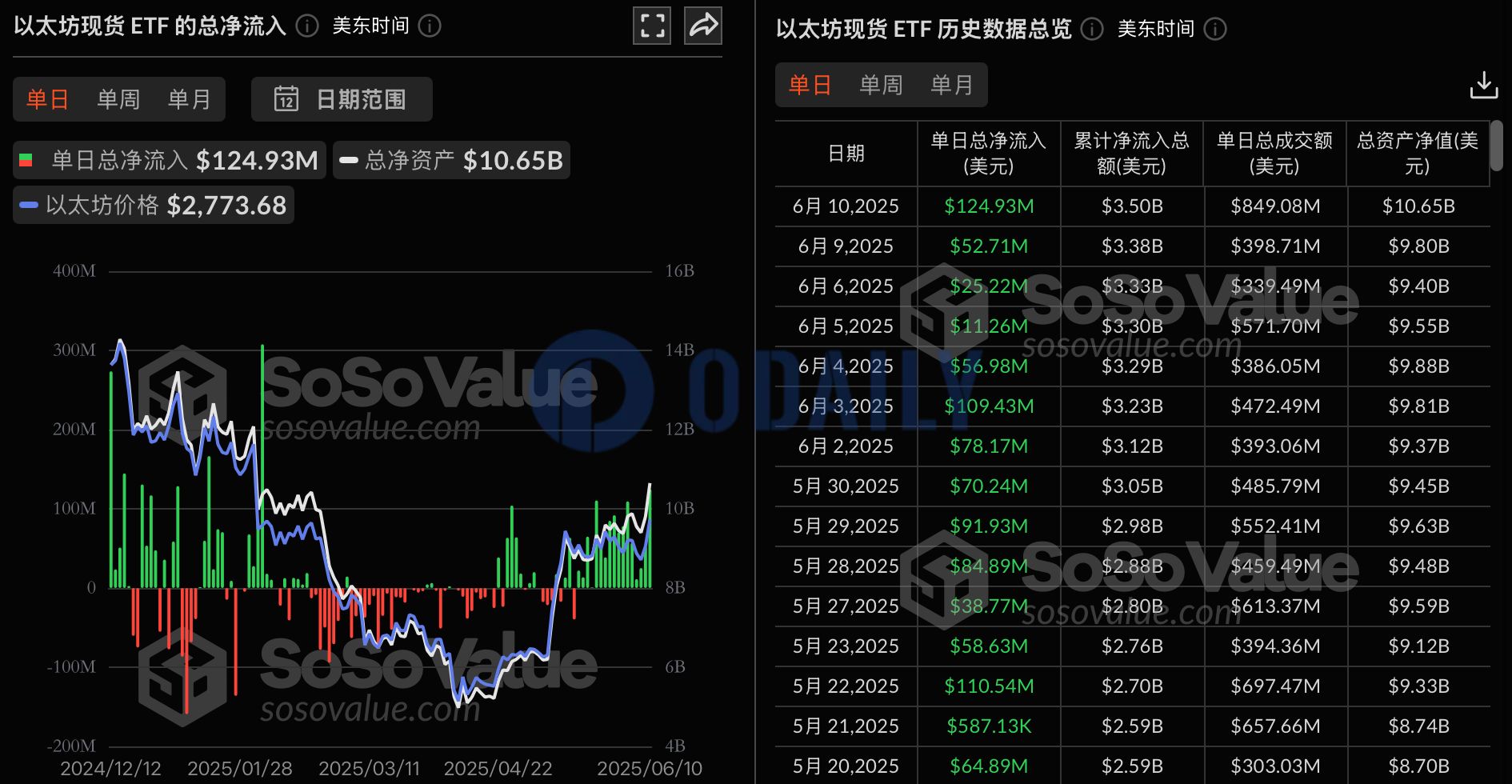Image resolution: width=1512 pixels, height=784 pixels.
Task: Toggle 总净资产 series in chart legend
Action: click(451, 160)
